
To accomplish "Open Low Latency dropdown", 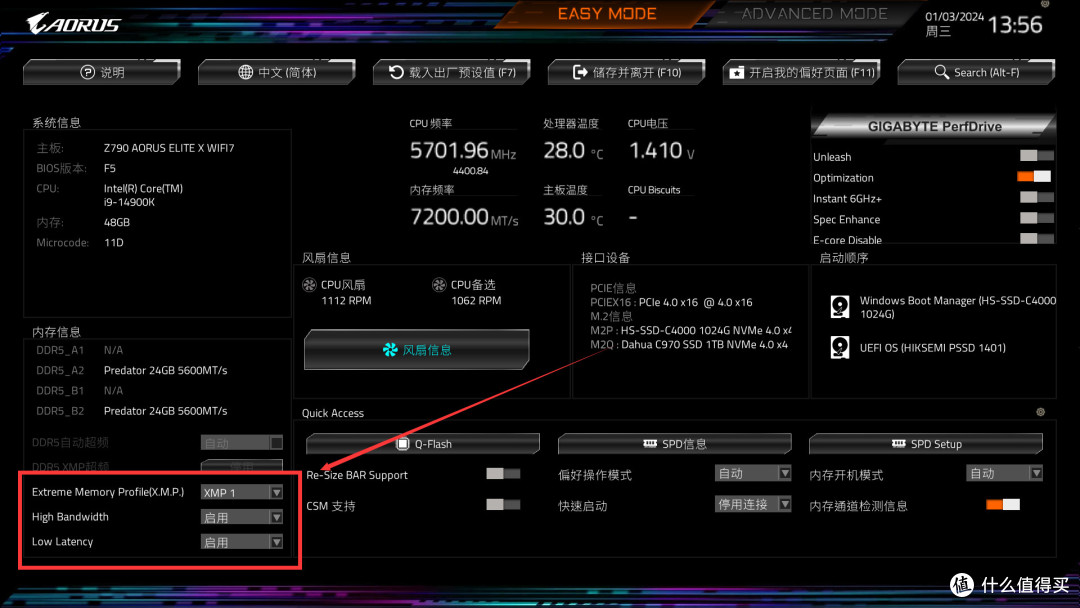I will pos(242,542).
